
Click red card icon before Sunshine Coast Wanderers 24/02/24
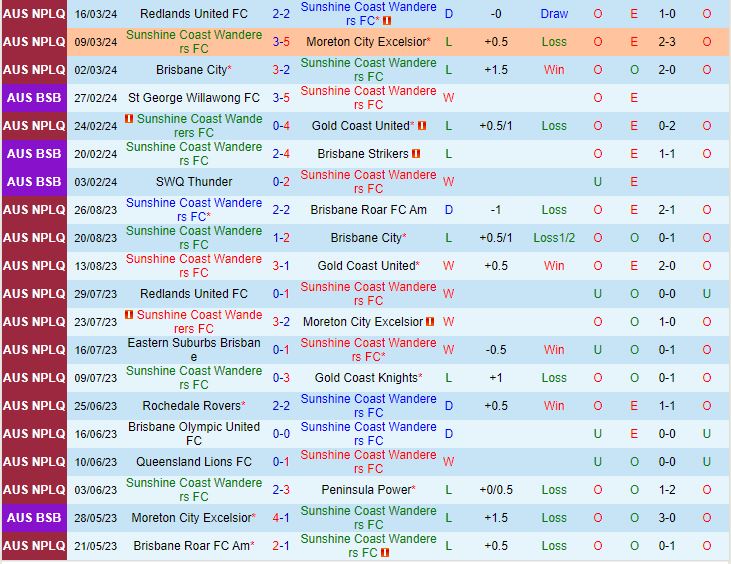pyautogui.click(x=129, y=119)
